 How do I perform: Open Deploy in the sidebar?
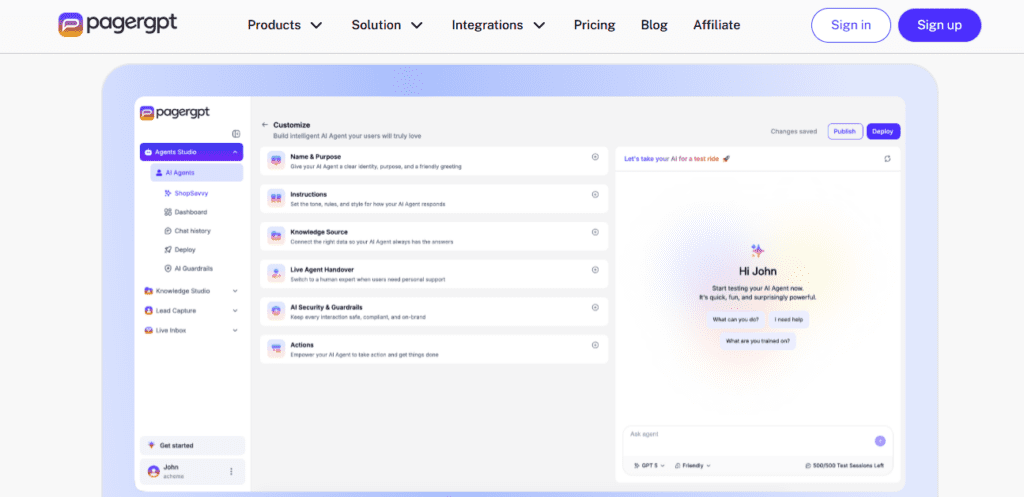[x=180, y=249]
